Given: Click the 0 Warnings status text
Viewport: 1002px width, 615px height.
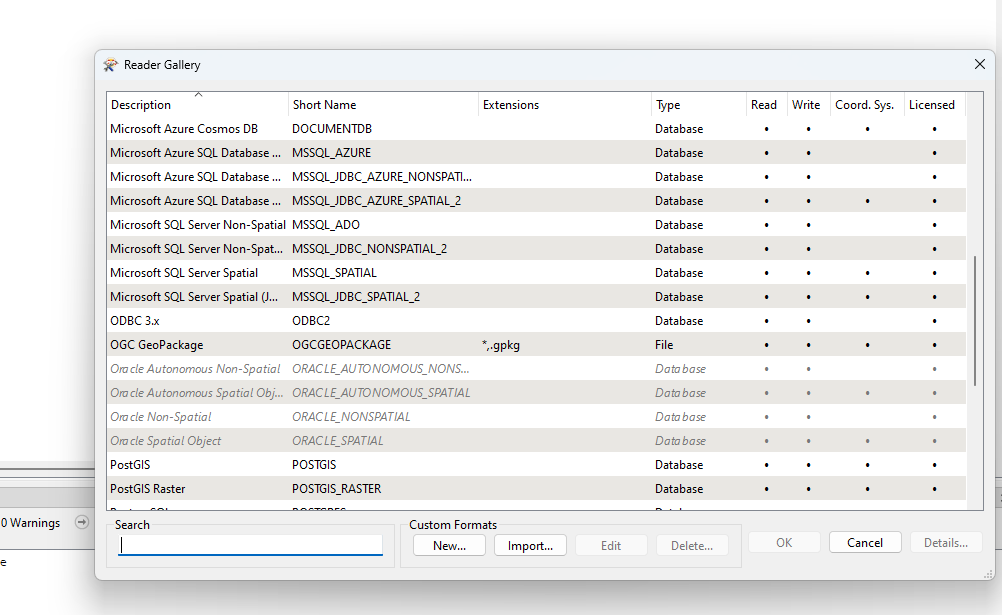Looking at the screenshot, I should (31, 522).
